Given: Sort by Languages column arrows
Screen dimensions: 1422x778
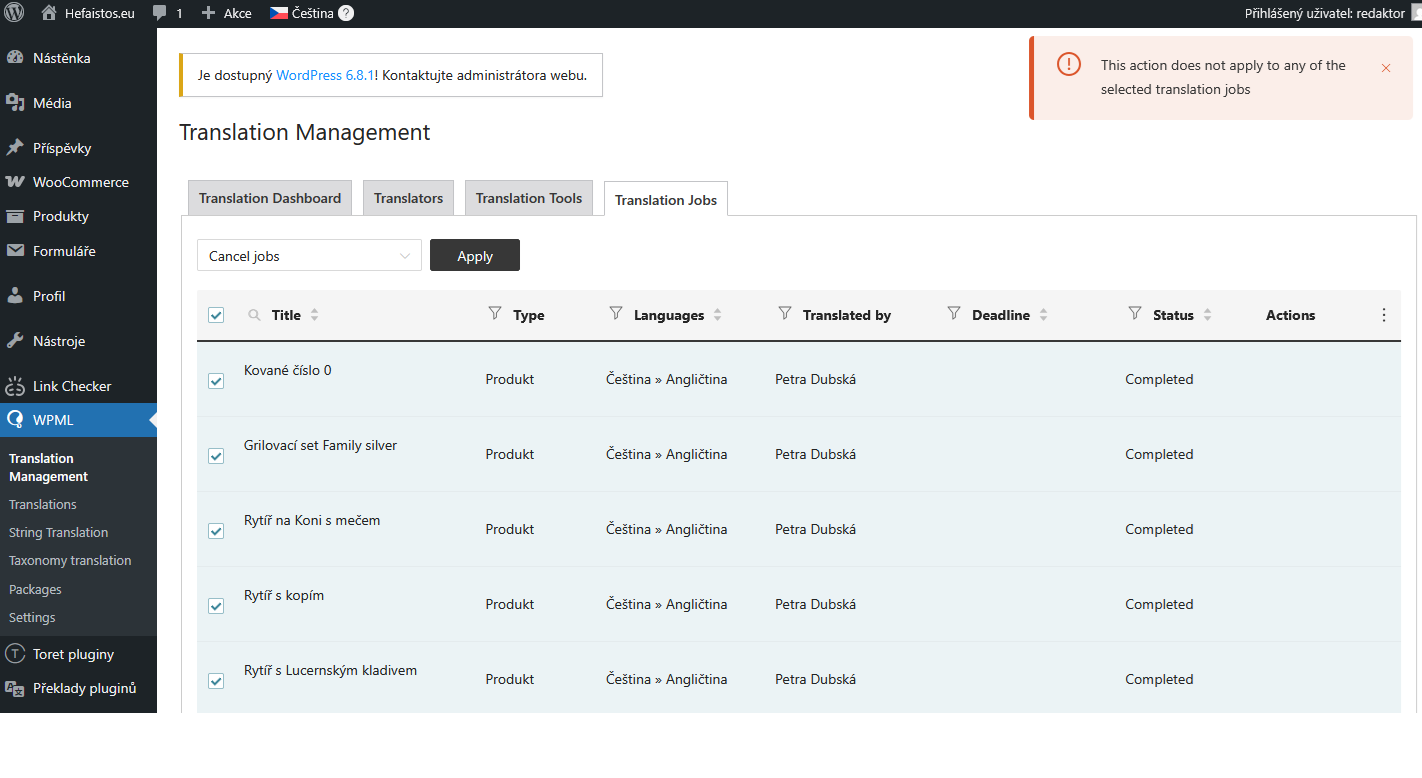Looking at the screenshot, I should 718,315.
